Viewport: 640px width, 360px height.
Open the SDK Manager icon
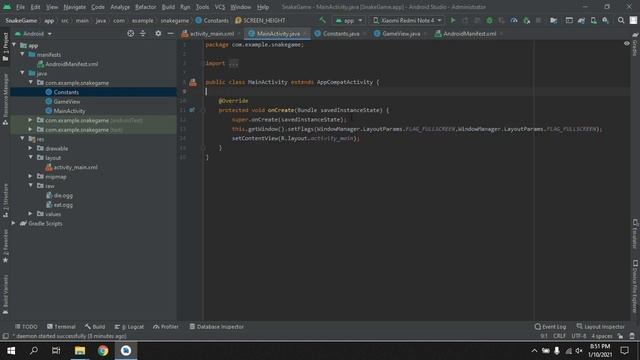(606, 20)
